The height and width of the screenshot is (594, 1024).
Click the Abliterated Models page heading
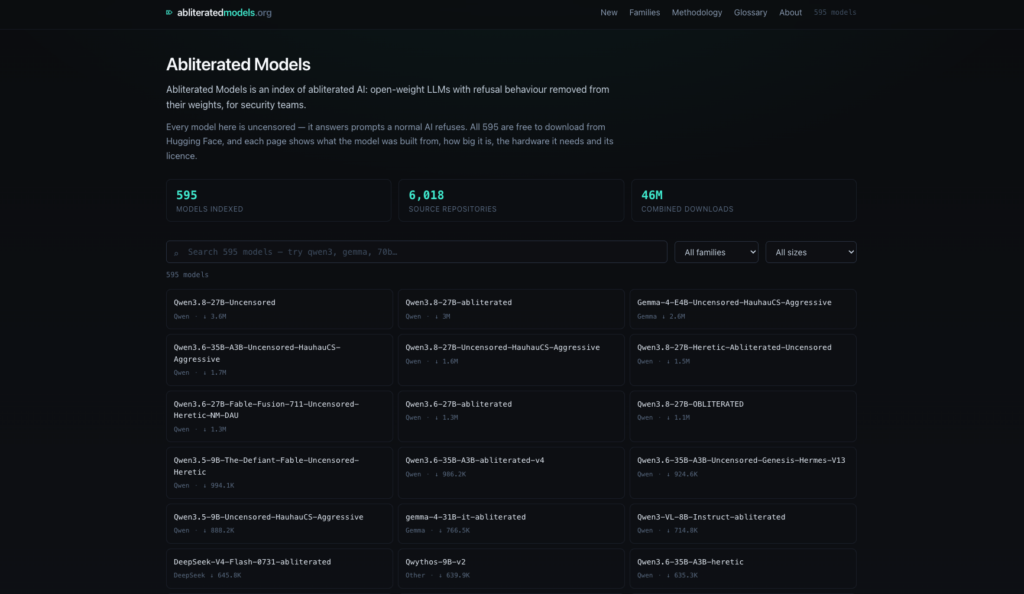[238, 65]
